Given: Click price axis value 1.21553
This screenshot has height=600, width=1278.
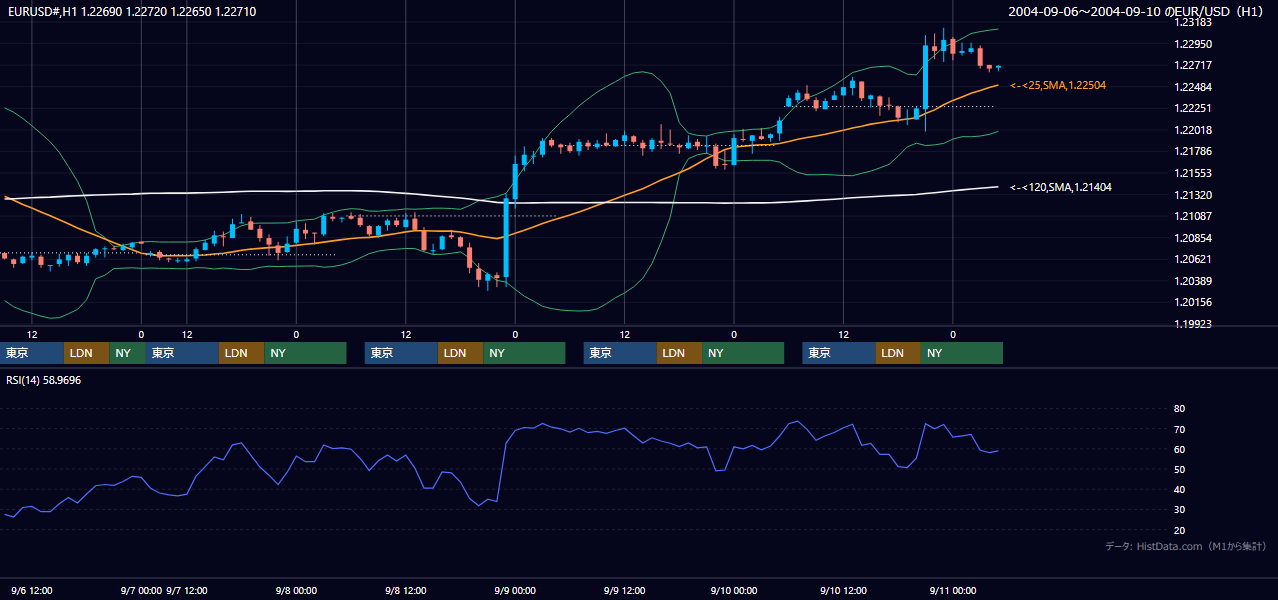Looking at the screenshot, I should [1193, 173].
